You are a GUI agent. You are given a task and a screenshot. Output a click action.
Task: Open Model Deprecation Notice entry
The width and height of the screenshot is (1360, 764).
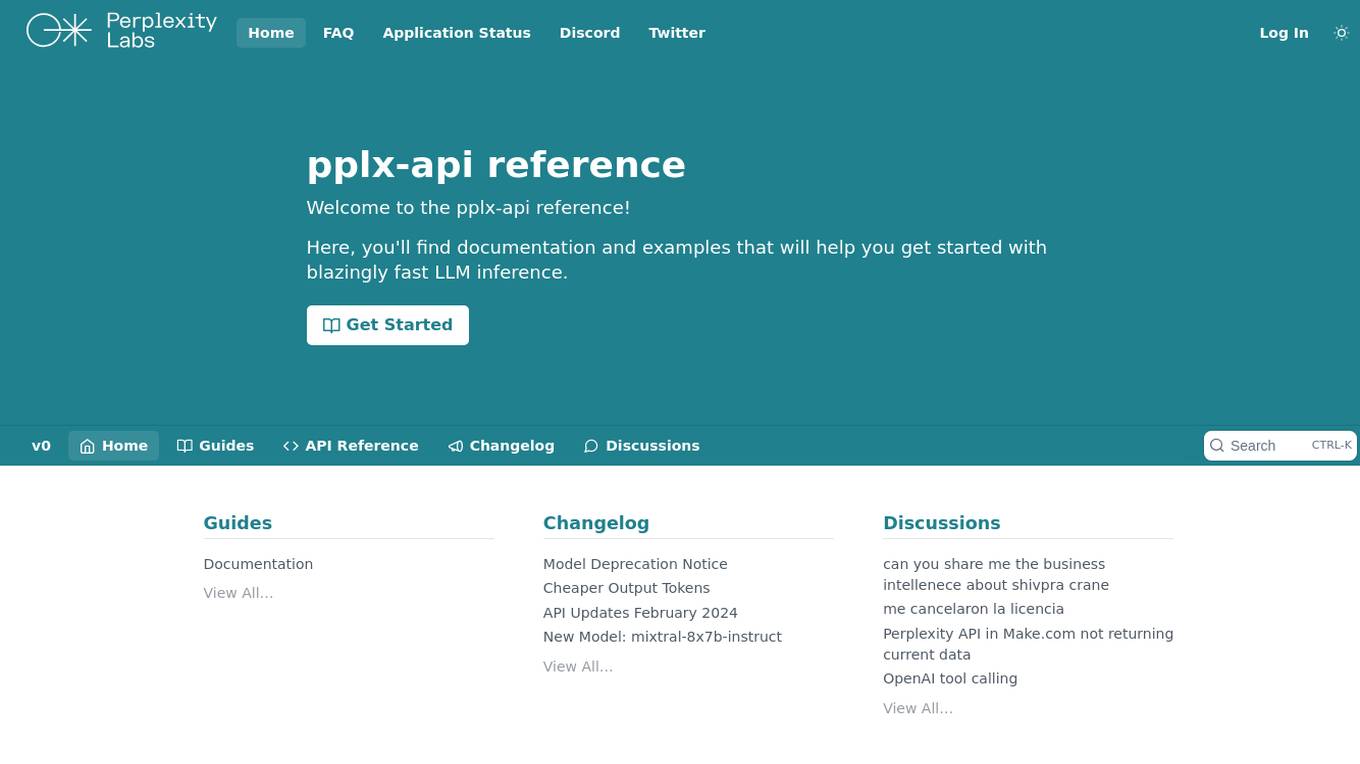(635, 564)
